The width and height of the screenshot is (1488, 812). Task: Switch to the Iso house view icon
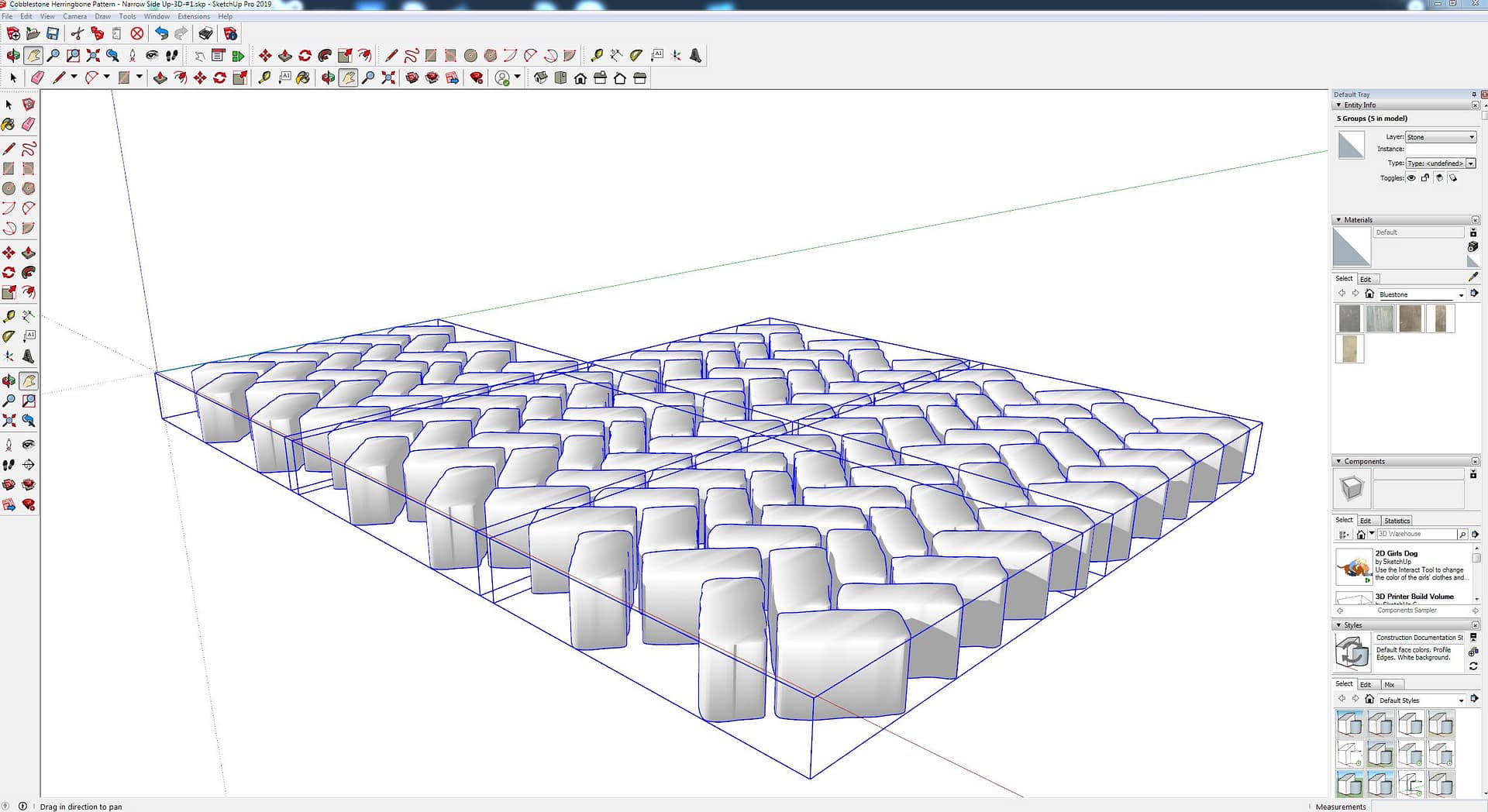[540, 78]
